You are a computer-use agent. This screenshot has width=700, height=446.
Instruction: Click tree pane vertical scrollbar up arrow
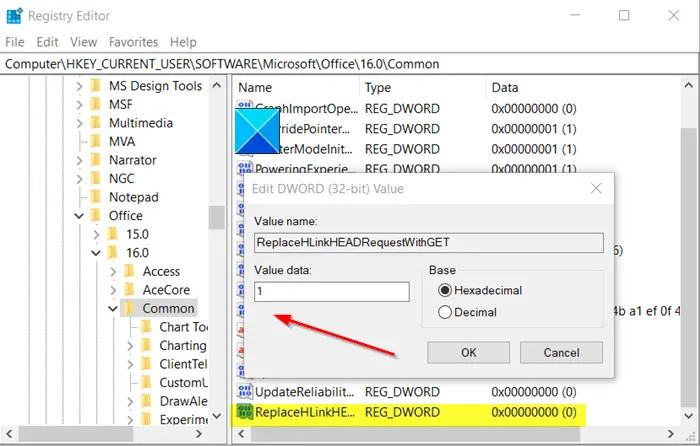[x=217, y=85]
